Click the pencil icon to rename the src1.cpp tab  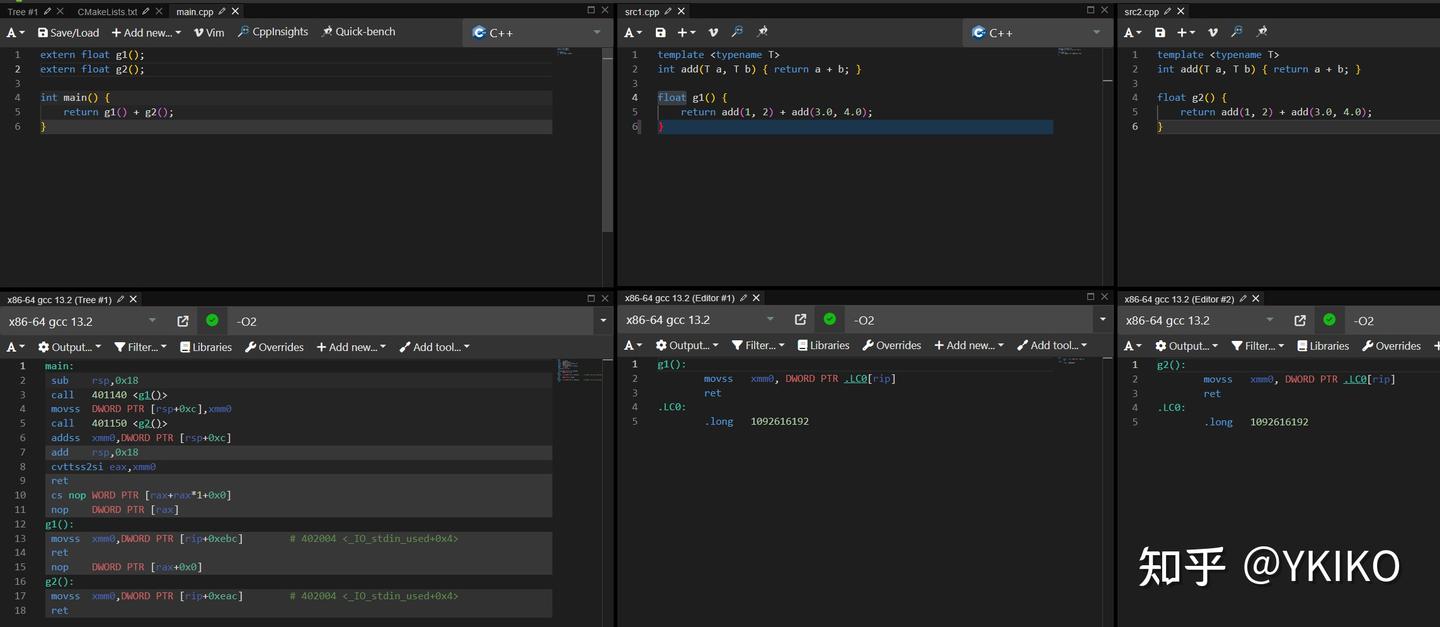point(668,12)
